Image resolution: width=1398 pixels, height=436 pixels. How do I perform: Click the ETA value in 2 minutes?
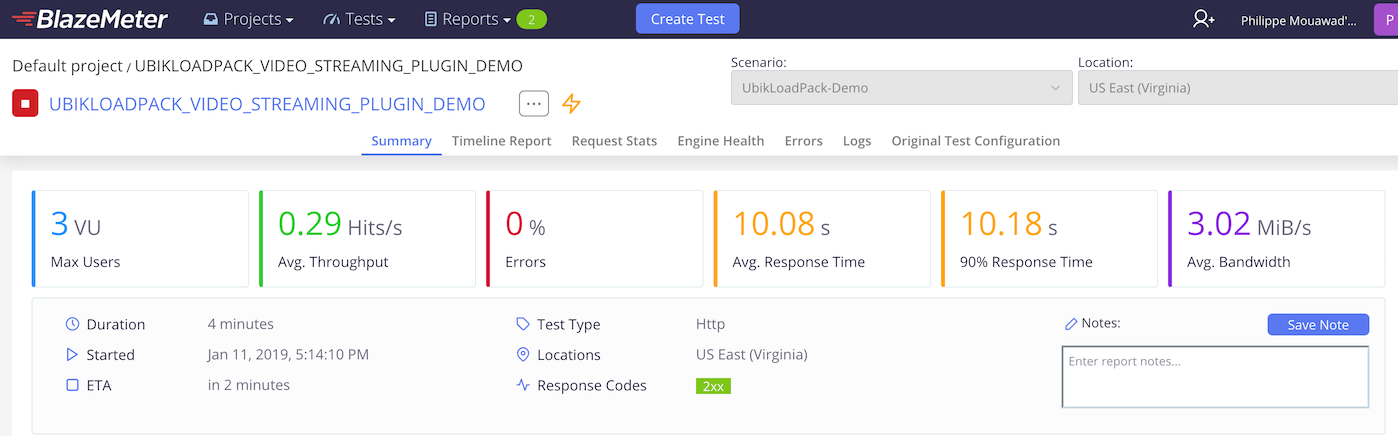tap(249, 385)
